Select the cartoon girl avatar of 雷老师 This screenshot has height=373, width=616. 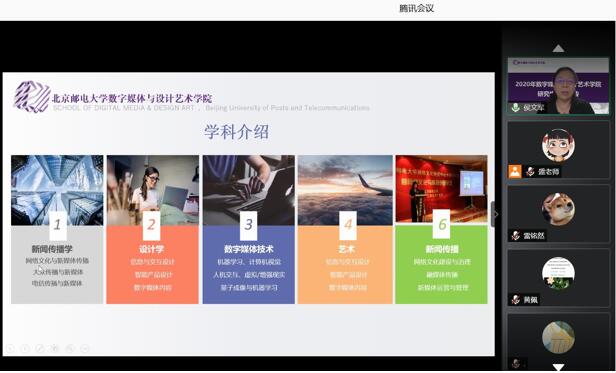[x=558, y=145]
